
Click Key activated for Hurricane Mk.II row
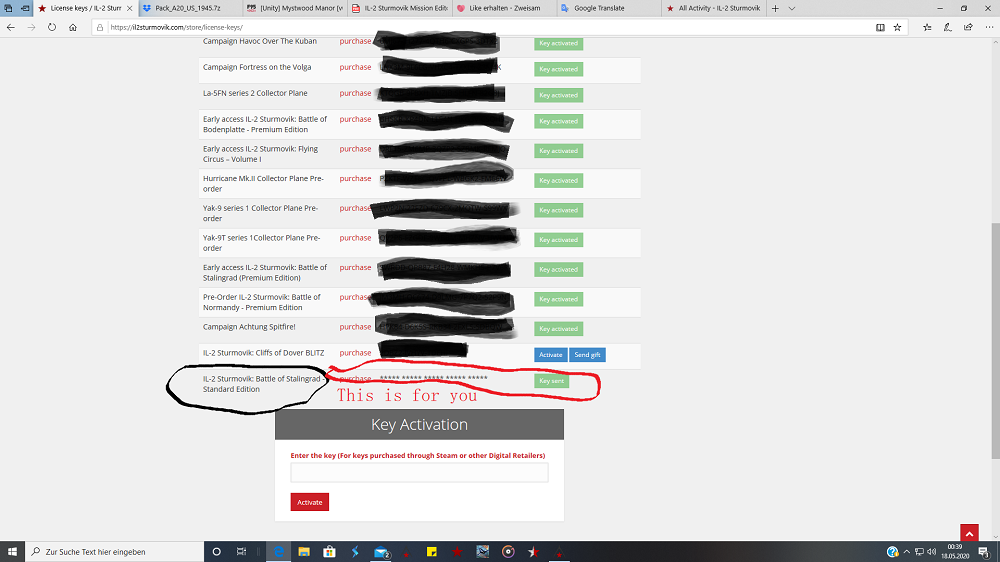pos(558,181)
